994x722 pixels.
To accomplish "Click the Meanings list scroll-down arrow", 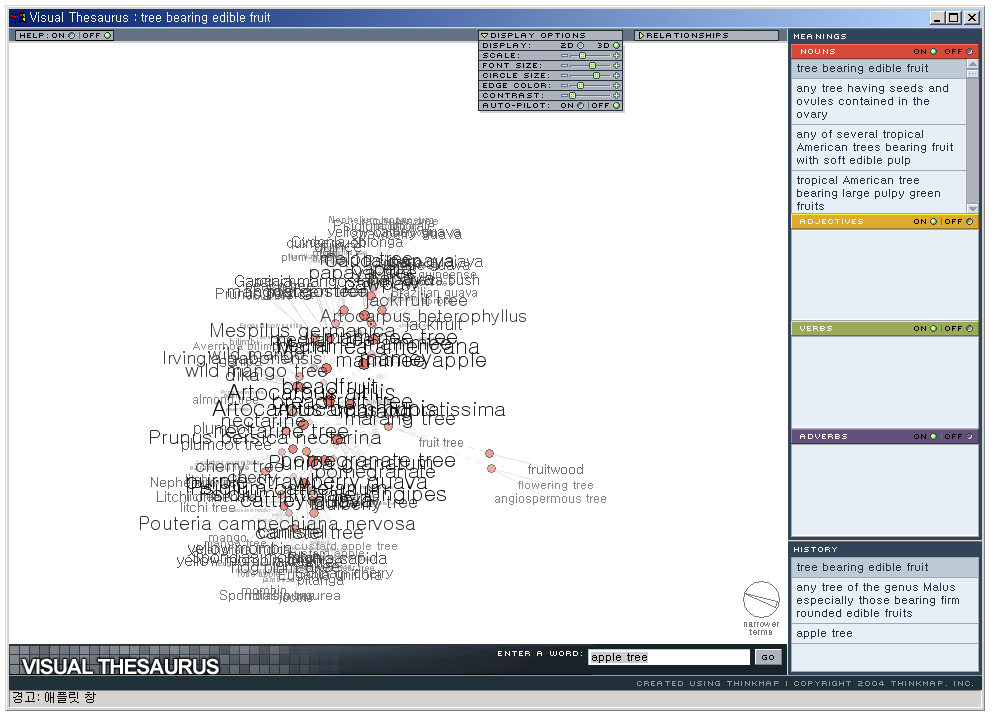I will click(x=972, y=209).
